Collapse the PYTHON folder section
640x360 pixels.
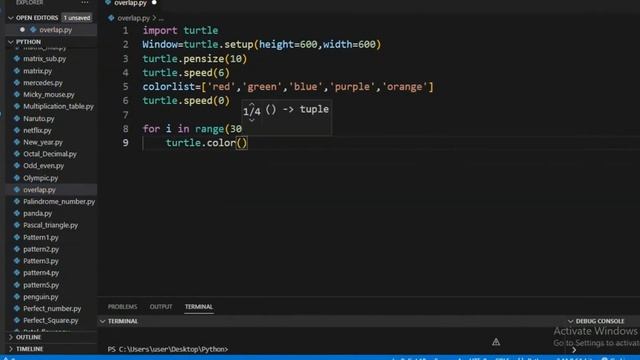[11, 42]
